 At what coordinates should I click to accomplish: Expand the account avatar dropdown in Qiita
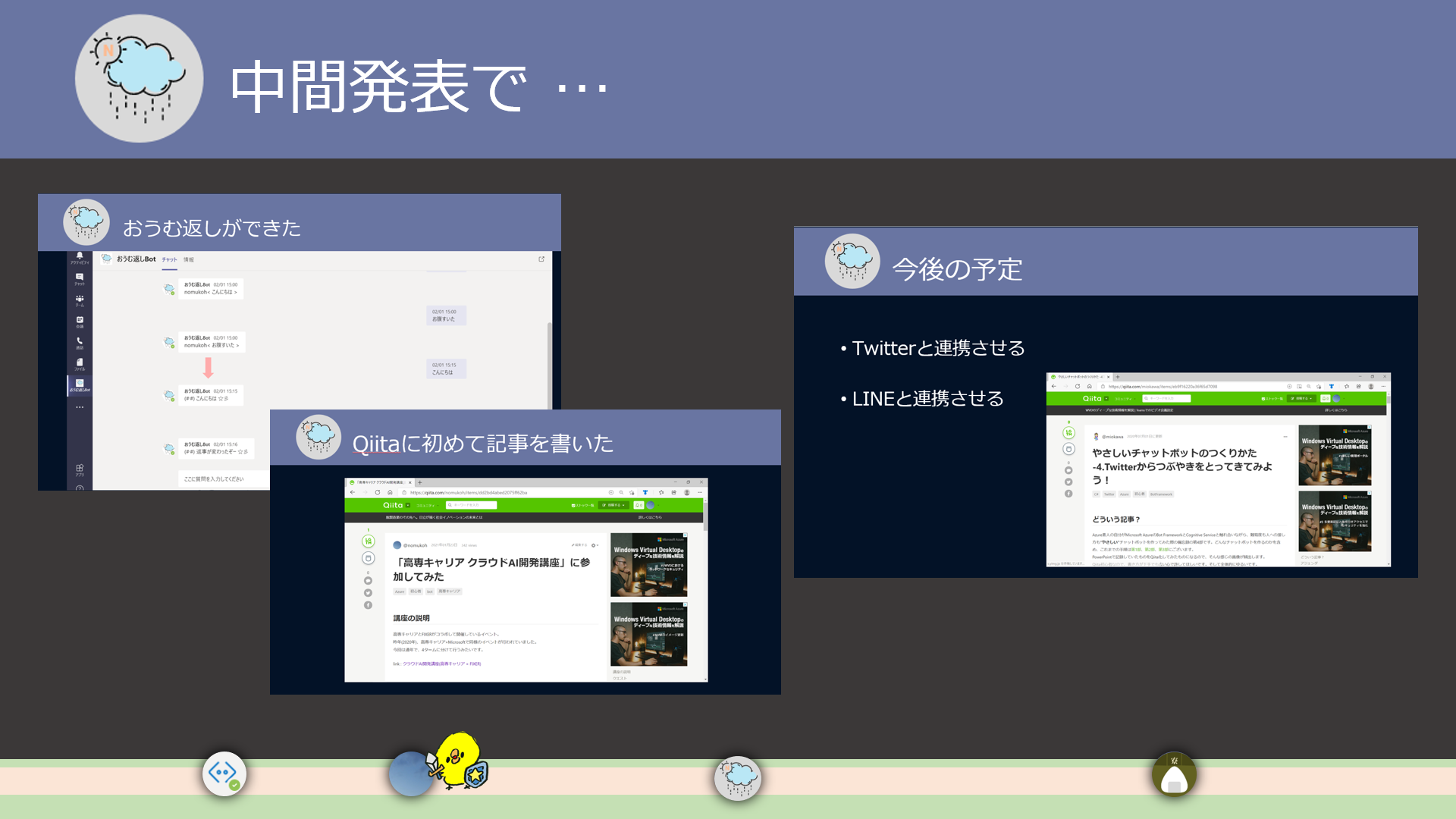click(649, 506)
